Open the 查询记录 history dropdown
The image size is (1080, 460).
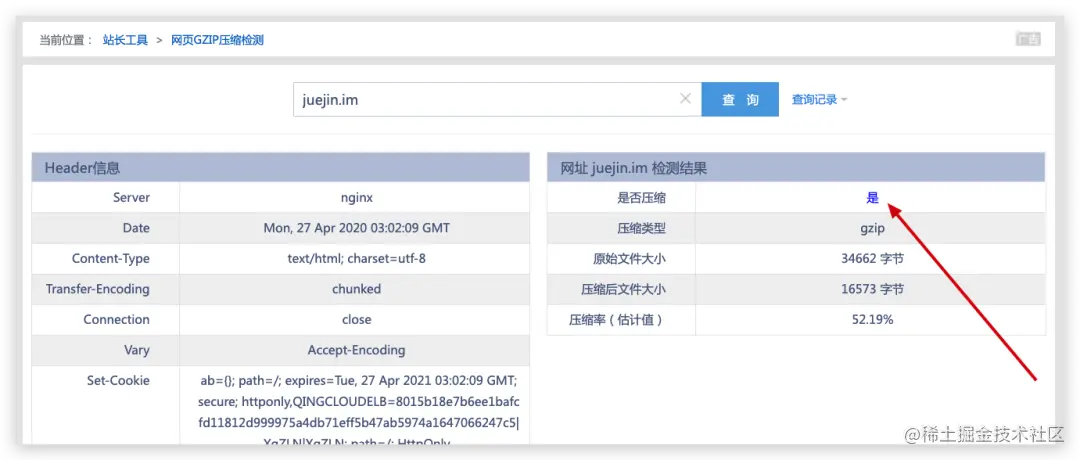click(x=820, y=100)
